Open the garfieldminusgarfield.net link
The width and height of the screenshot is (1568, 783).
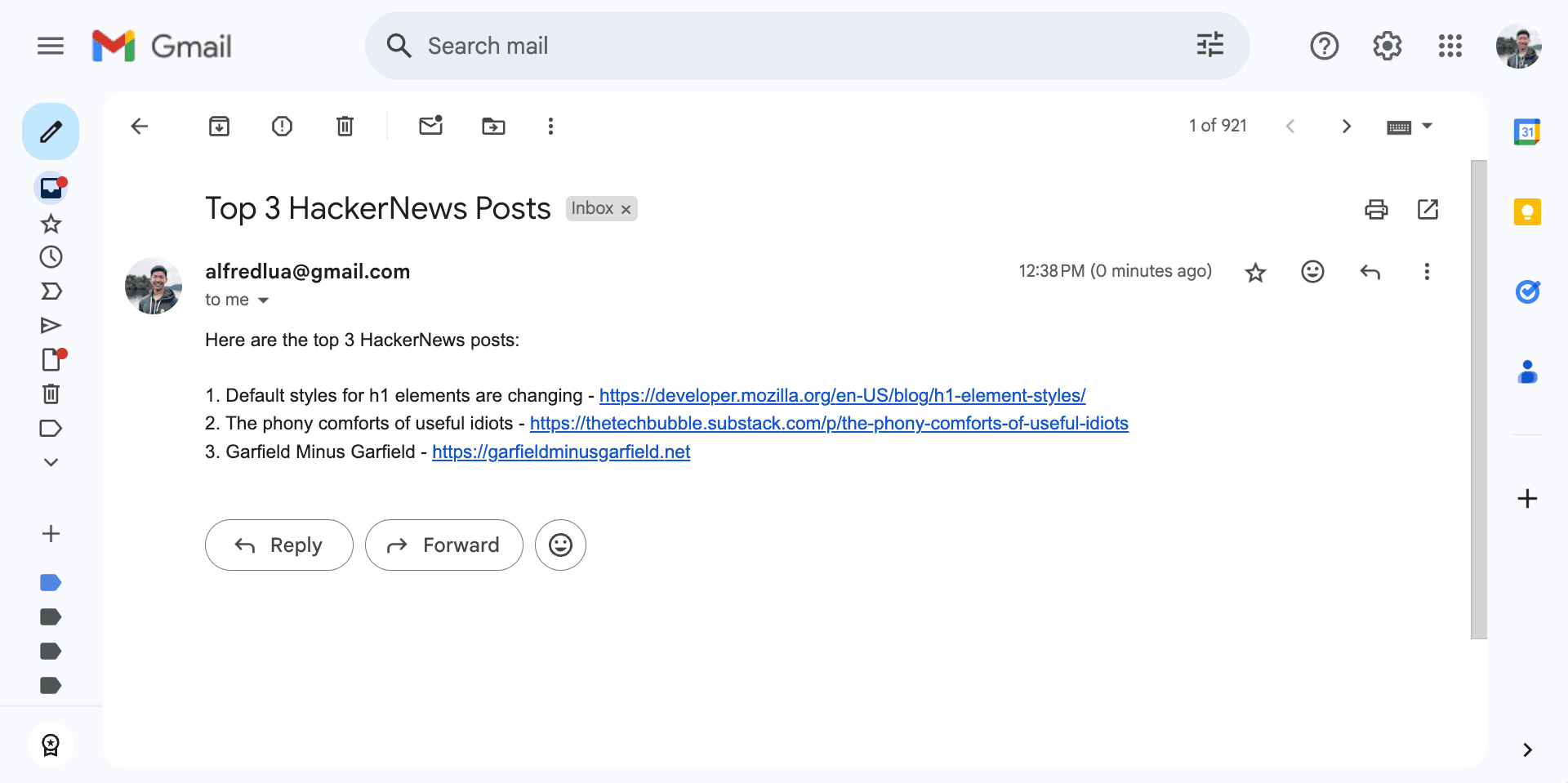[x=561, y=452]
